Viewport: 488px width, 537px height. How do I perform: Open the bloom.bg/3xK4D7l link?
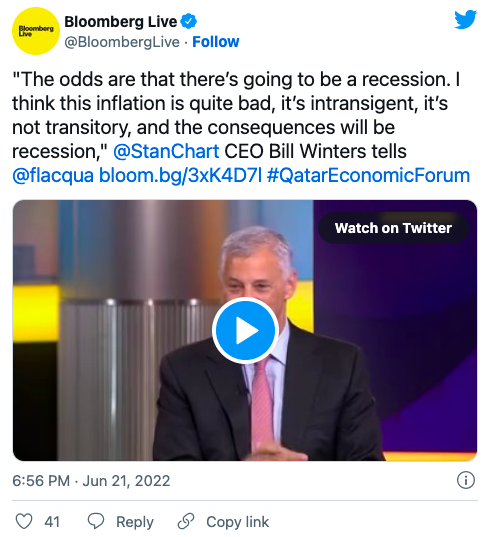pyautogui.click(x=180, y=175)
